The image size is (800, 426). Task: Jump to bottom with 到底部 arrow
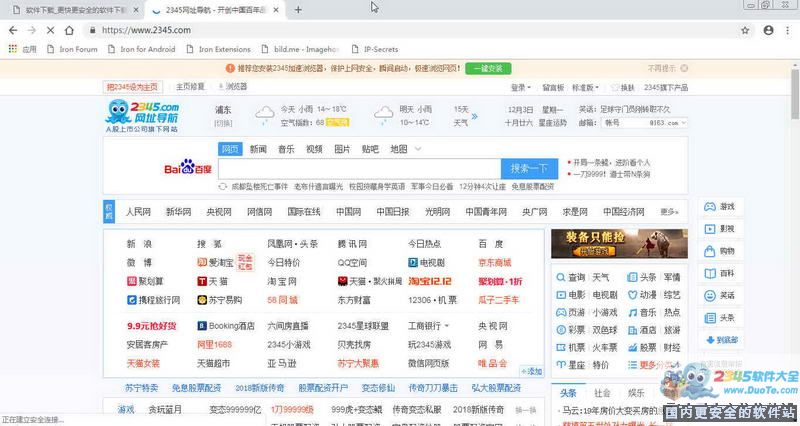722,340
